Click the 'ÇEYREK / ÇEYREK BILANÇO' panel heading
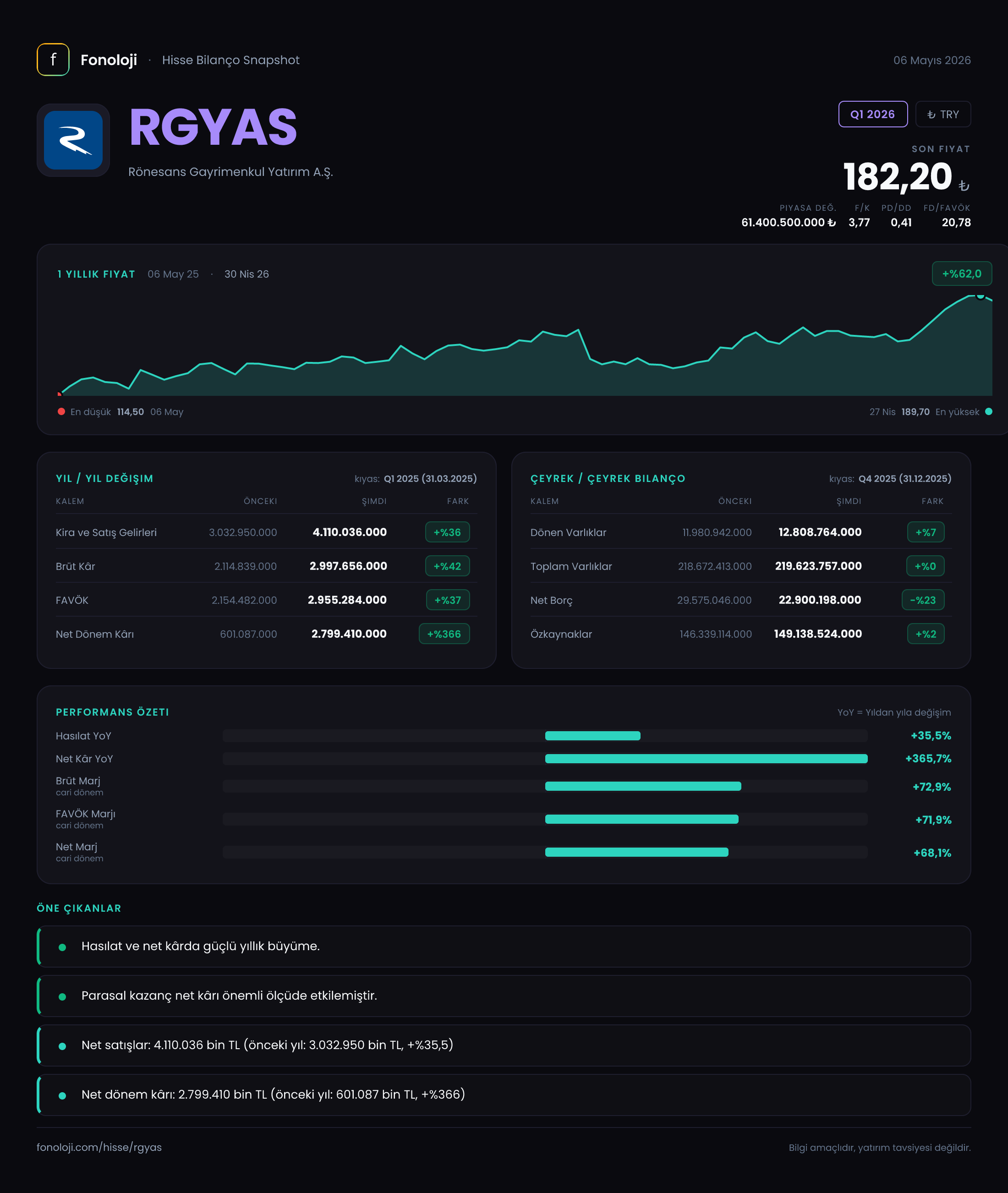This screenshot has height=1193, width=1008. pyautogui.click(x=608, y=479)
